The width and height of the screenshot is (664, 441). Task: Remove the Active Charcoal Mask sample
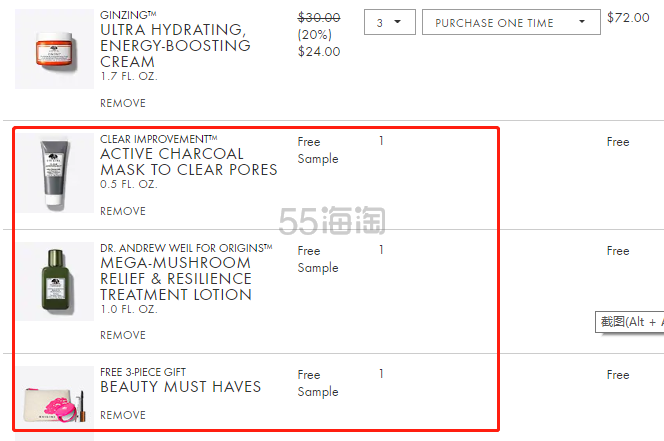tap(123, 211)
